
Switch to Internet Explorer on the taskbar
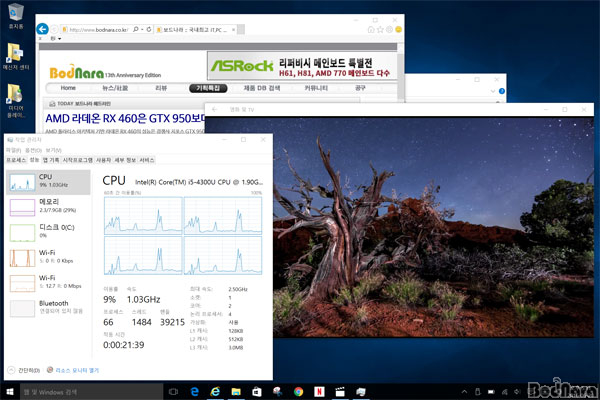[x=215, y=392]
